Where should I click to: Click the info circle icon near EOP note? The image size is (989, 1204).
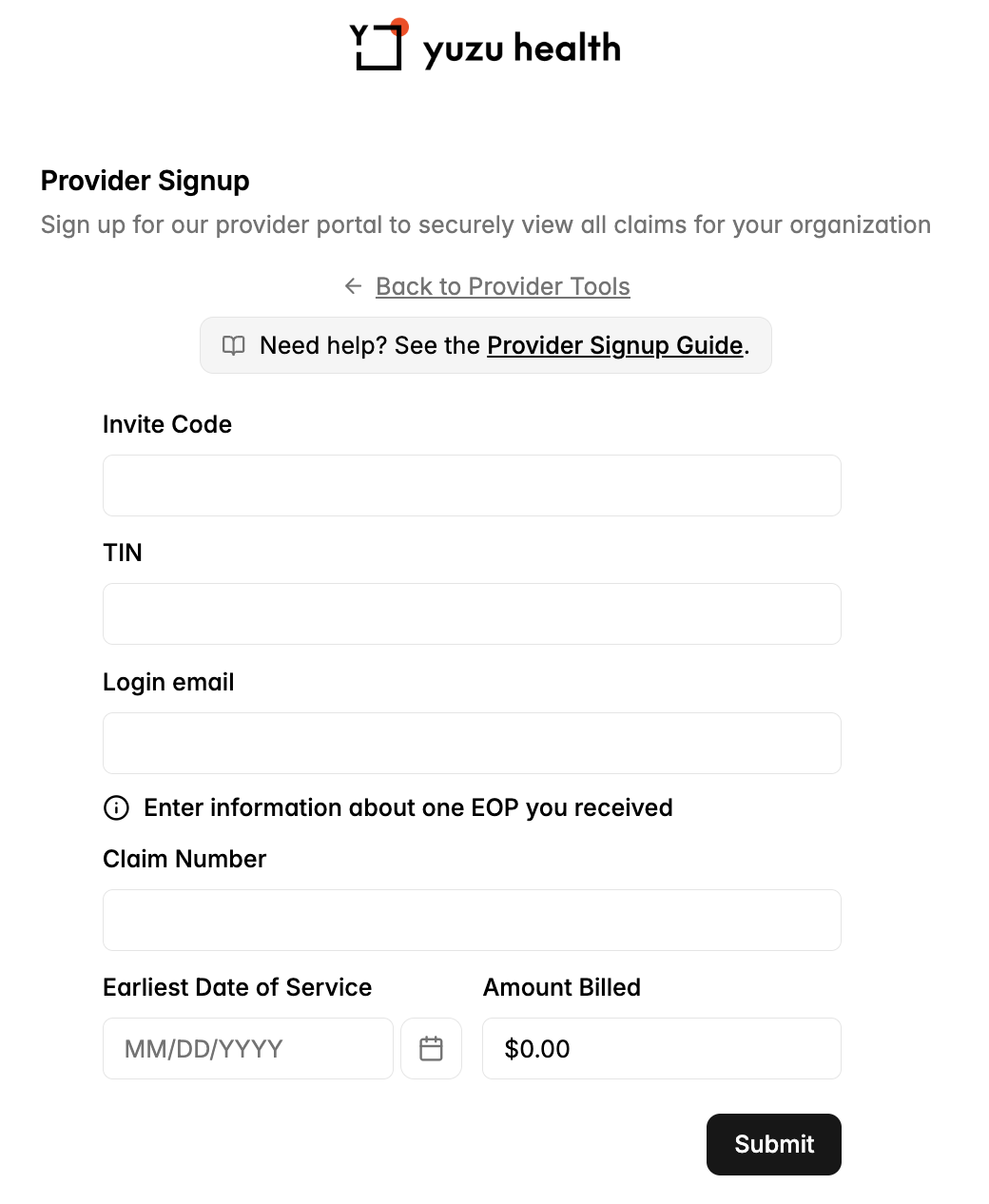(x=116, y=807)
